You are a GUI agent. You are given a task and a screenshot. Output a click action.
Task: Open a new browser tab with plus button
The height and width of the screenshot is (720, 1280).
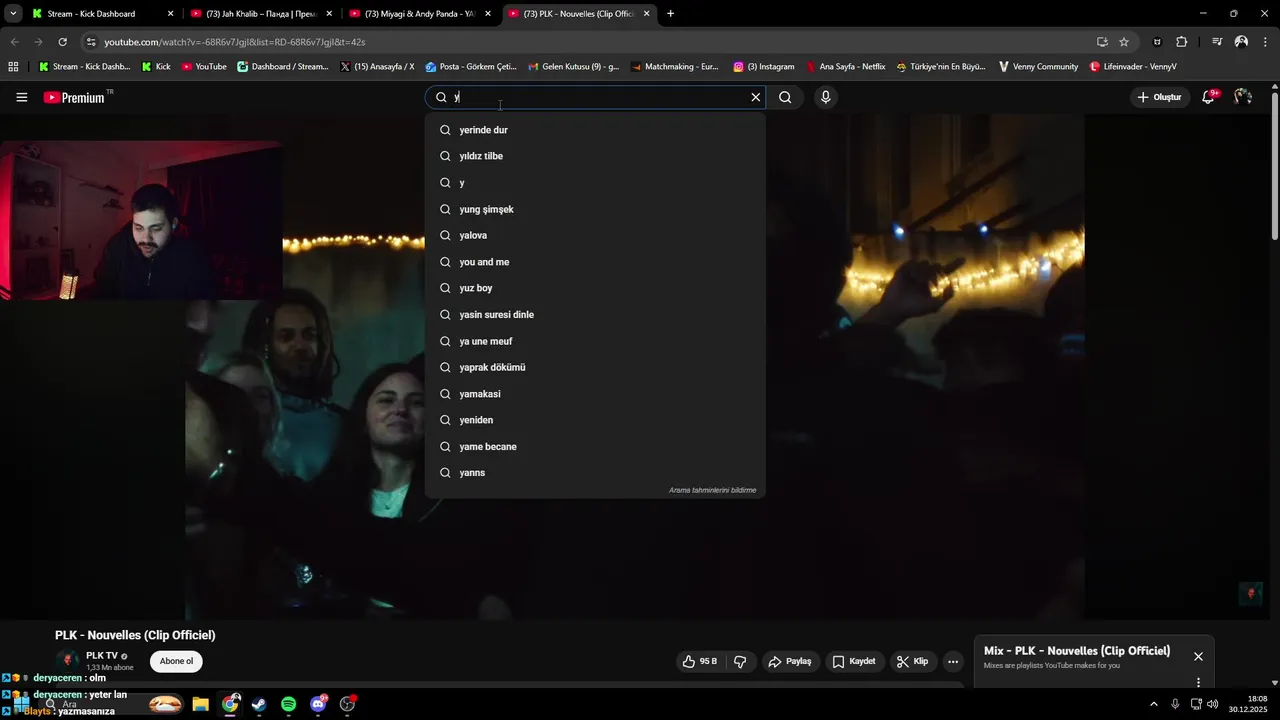coord(670,14)
